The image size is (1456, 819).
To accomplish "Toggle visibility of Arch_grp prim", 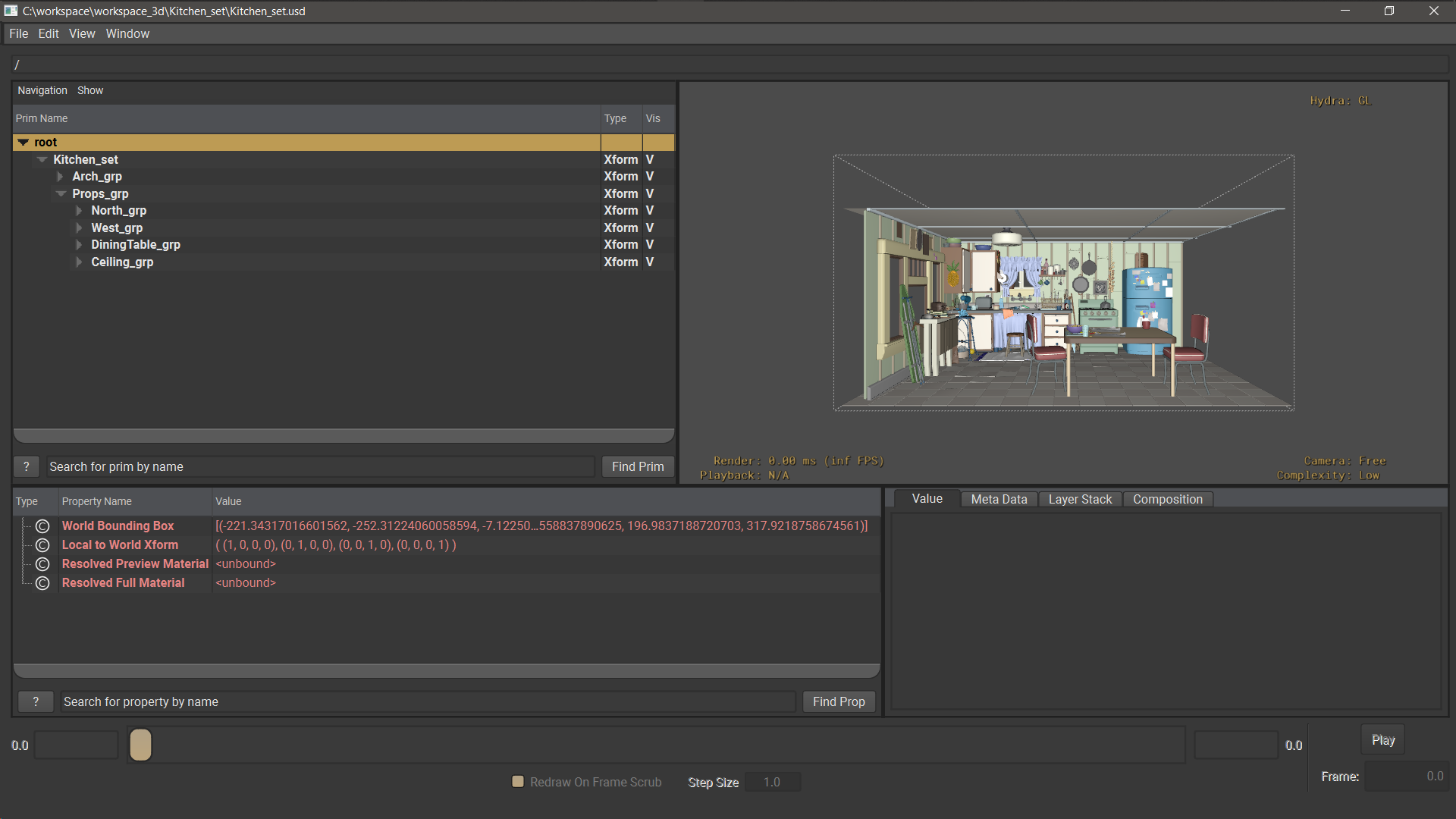I will [650, 177].
